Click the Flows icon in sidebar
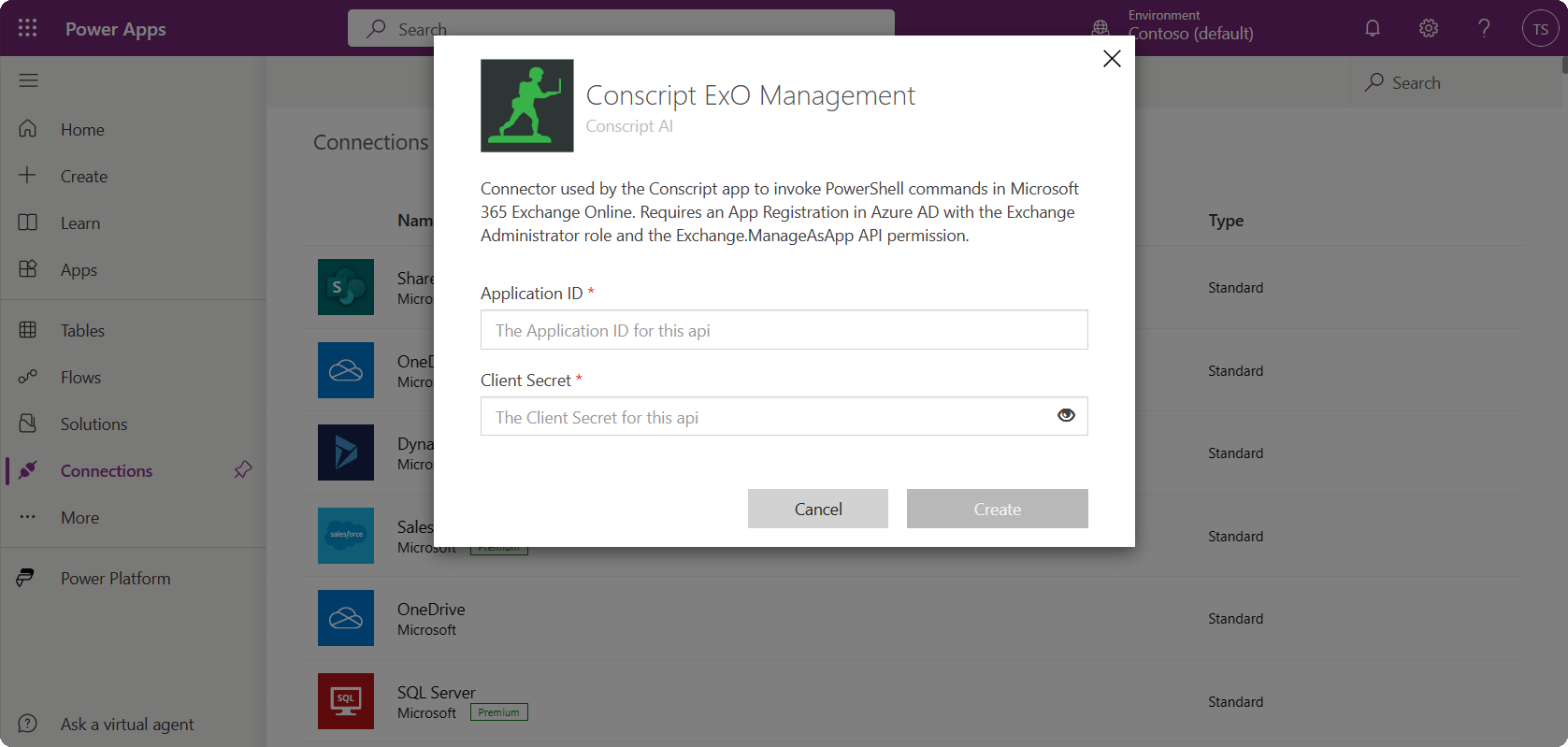Screen dimensions: 1568x747 (x=28, y=377)
